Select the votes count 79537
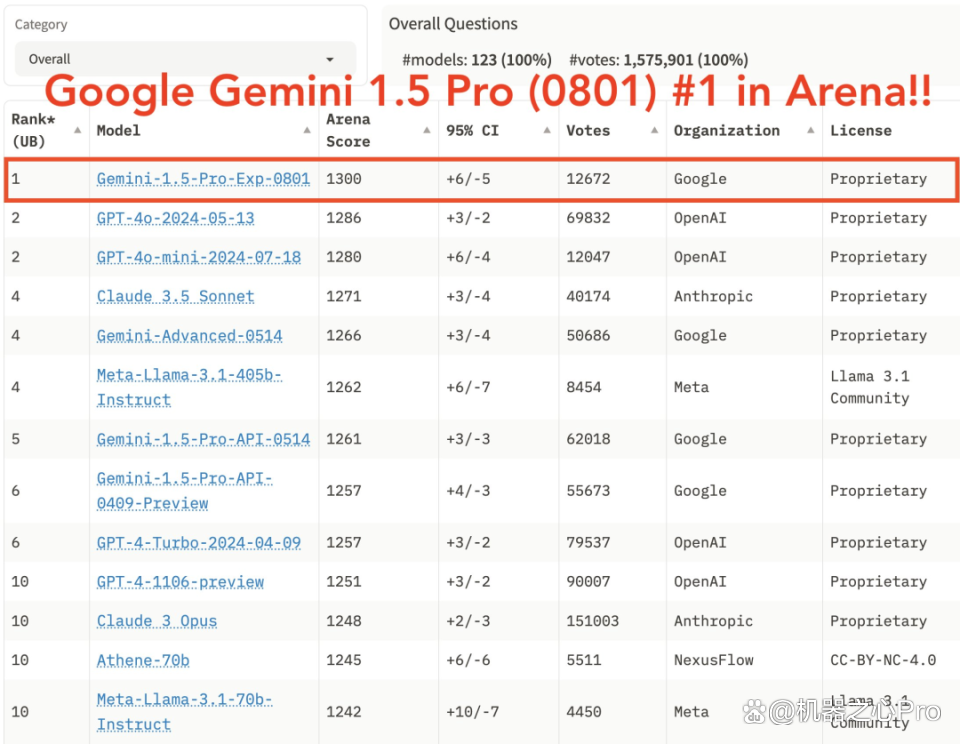 click(x=588, y=543)
